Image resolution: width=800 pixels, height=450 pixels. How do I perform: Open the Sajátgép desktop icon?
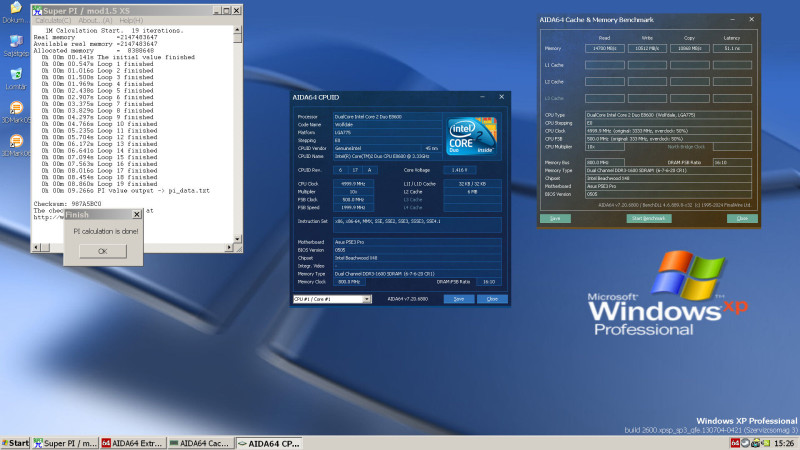pyautogui.click(x=15, y=45)
